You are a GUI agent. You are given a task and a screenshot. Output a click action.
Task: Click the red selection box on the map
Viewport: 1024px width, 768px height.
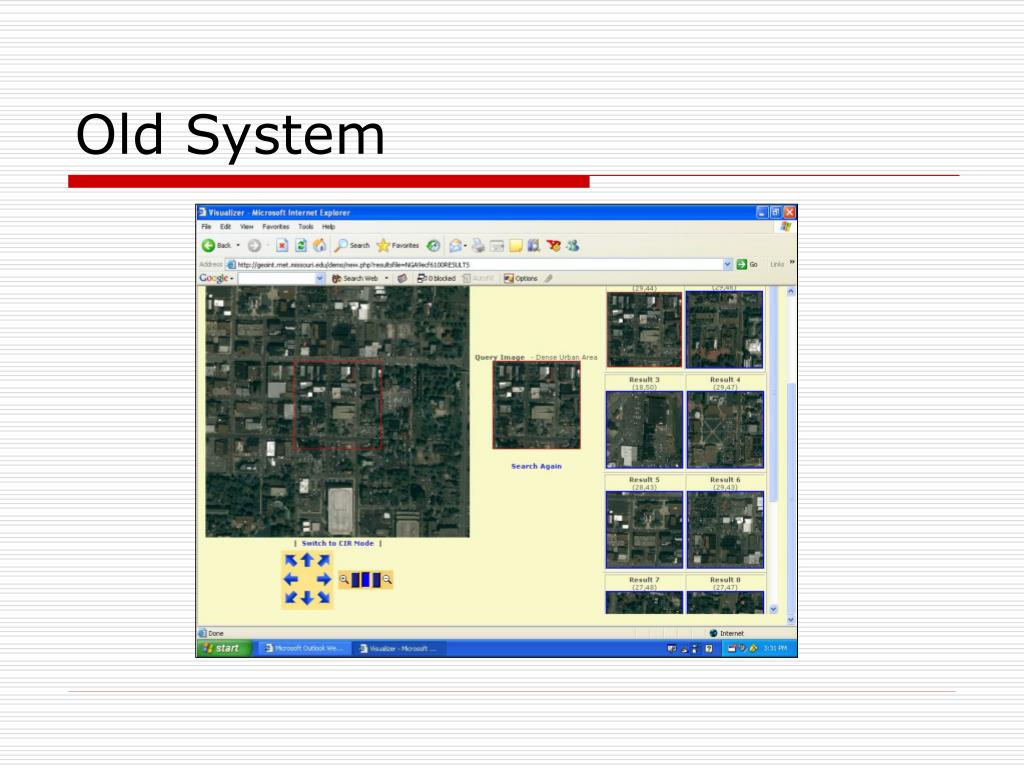(338, 406)
